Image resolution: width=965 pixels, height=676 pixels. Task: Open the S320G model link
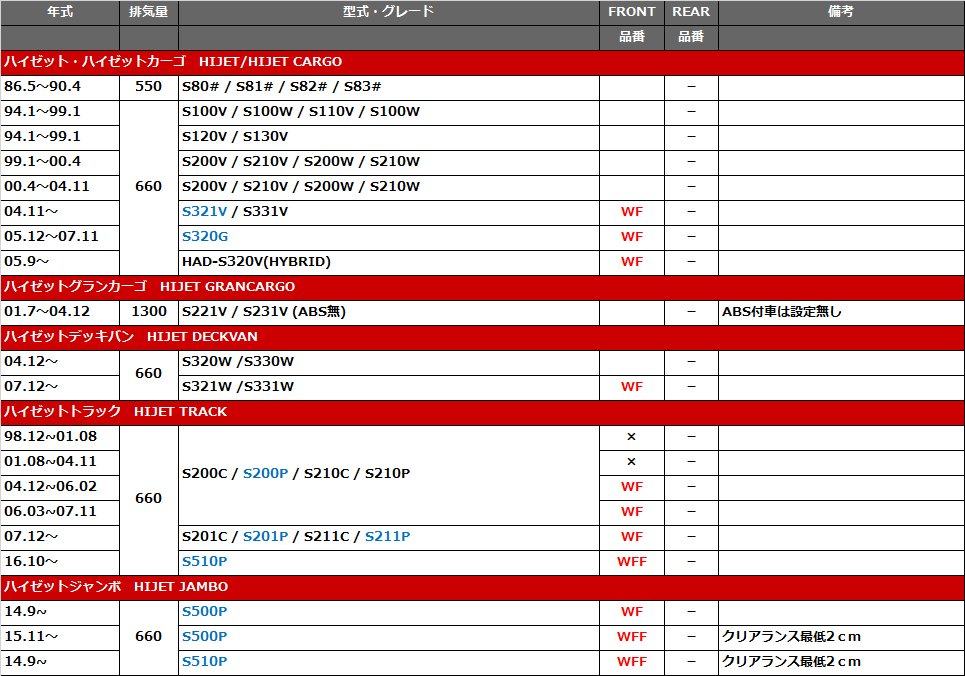point(204,236)
